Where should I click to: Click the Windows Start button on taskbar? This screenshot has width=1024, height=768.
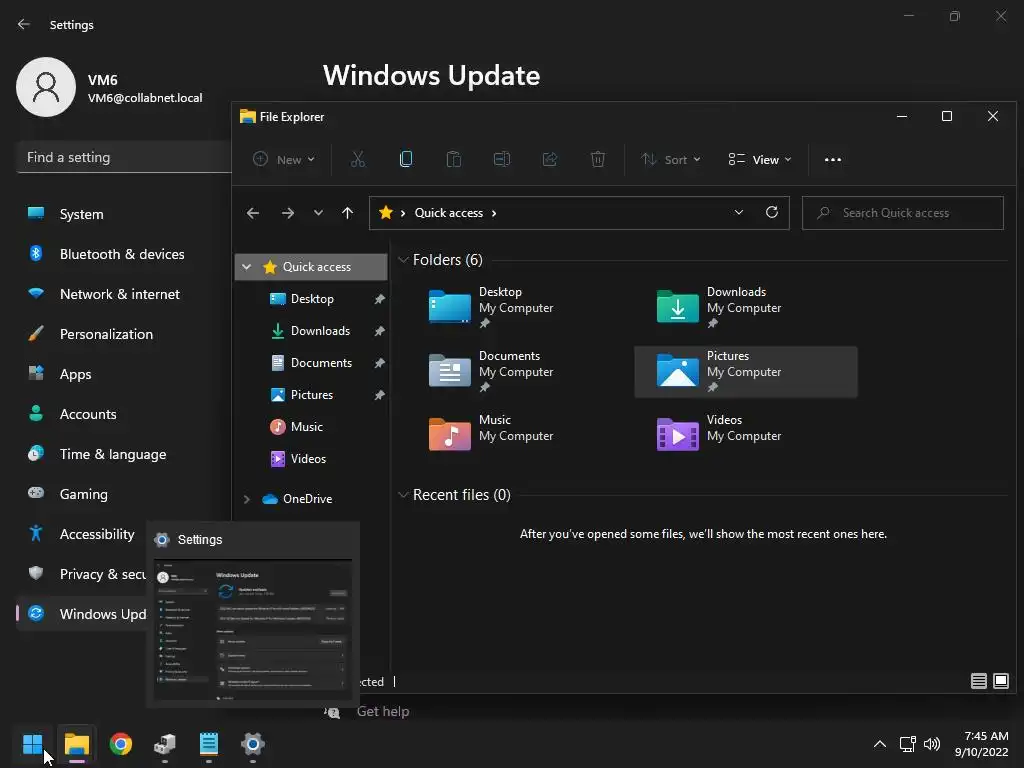click(x=33, y=744)
